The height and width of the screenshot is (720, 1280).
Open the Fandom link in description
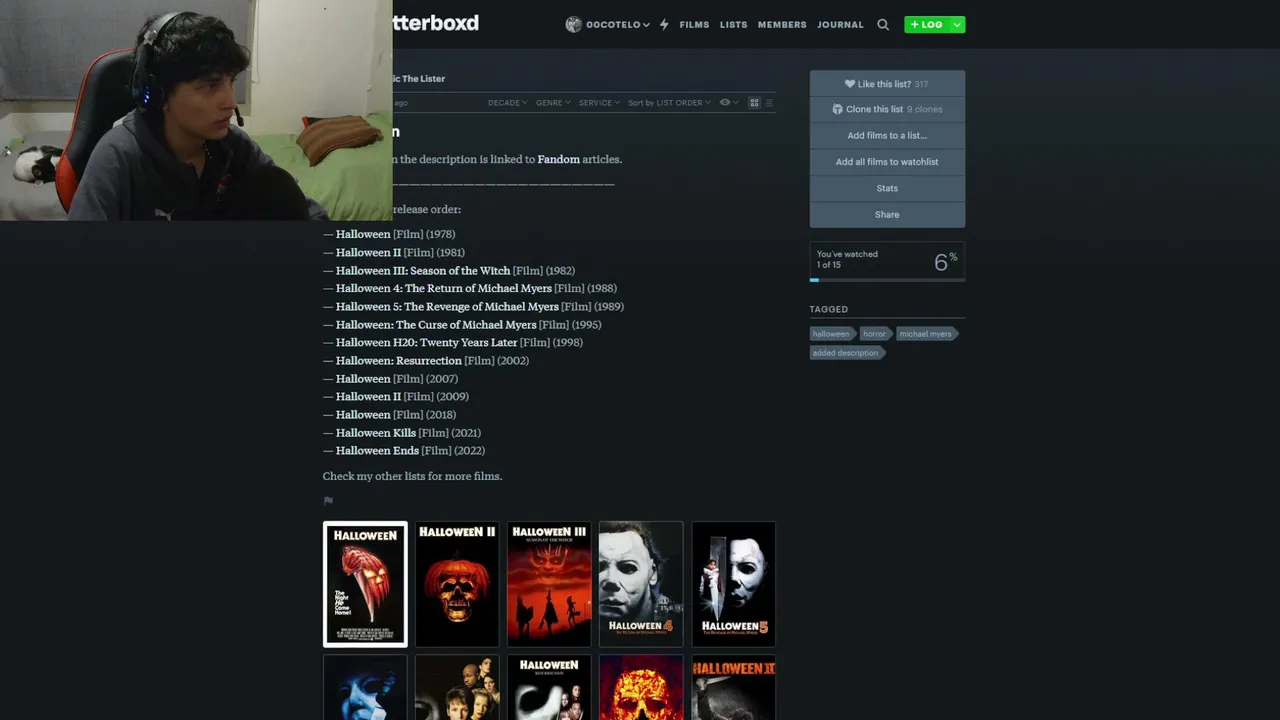point(558,159)
